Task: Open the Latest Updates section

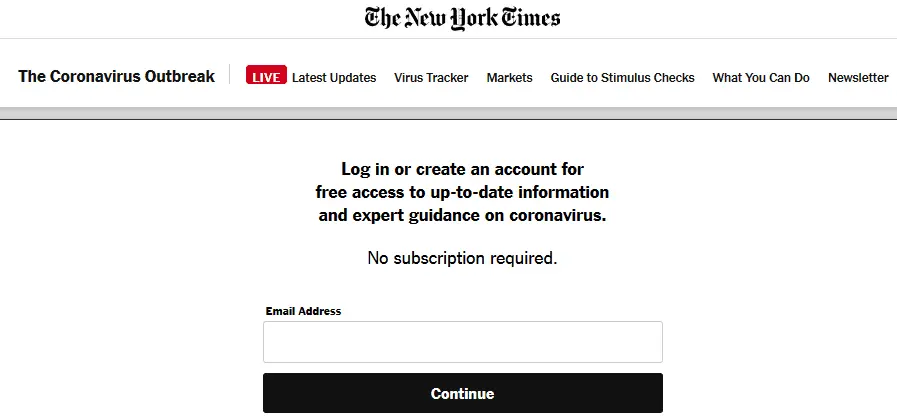Action: (334, 77)
